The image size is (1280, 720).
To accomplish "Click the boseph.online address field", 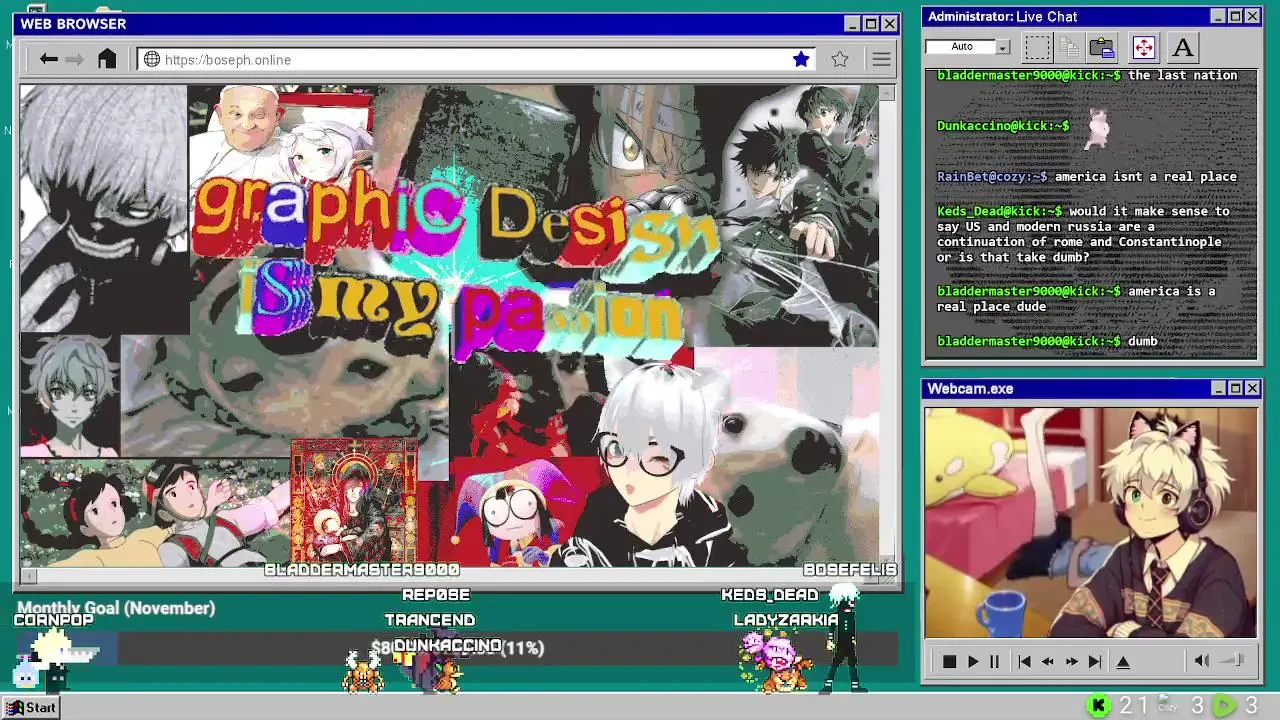I will tap(476, 60).
